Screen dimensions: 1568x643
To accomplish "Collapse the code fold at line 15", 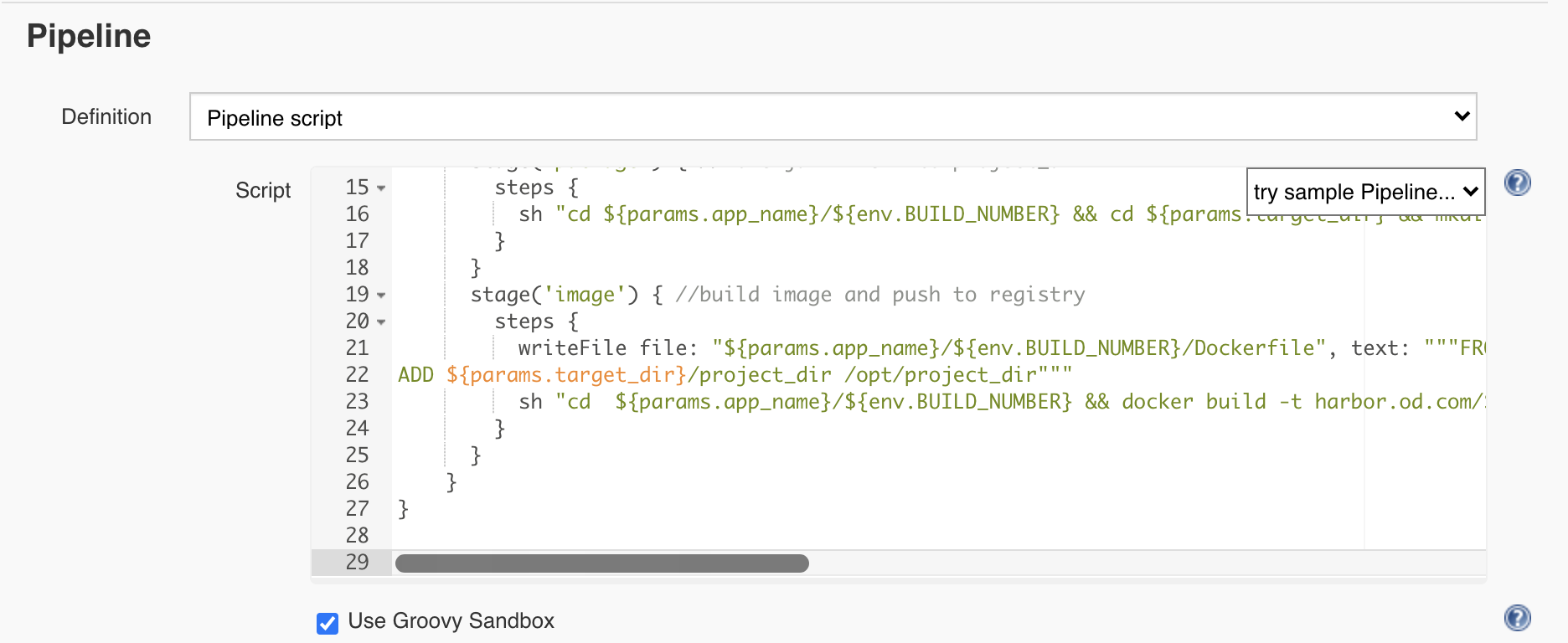I will click(381, 188).
